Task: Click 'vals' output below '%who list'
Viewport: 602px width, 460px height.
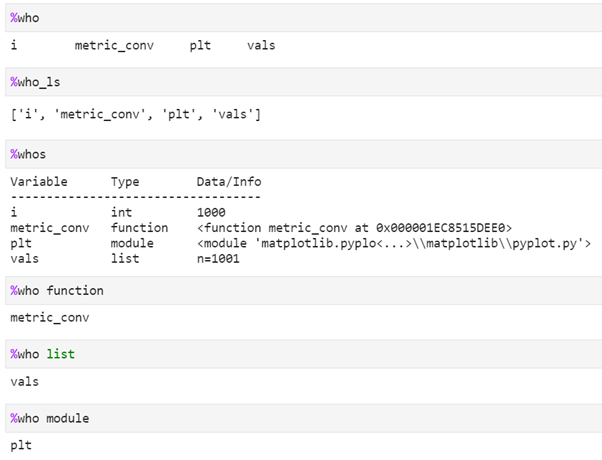Action: pos(25,381)
